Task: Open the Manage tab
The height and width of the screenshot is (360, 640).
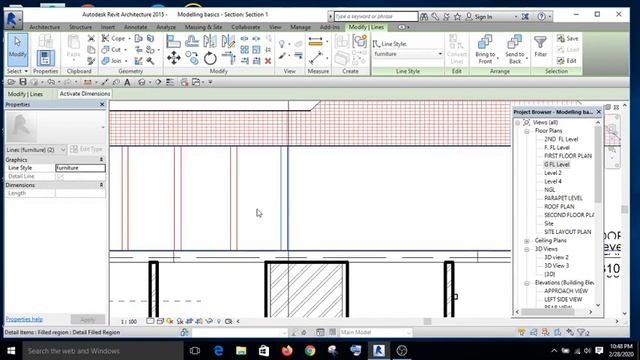Action: [x=300, y=27]
